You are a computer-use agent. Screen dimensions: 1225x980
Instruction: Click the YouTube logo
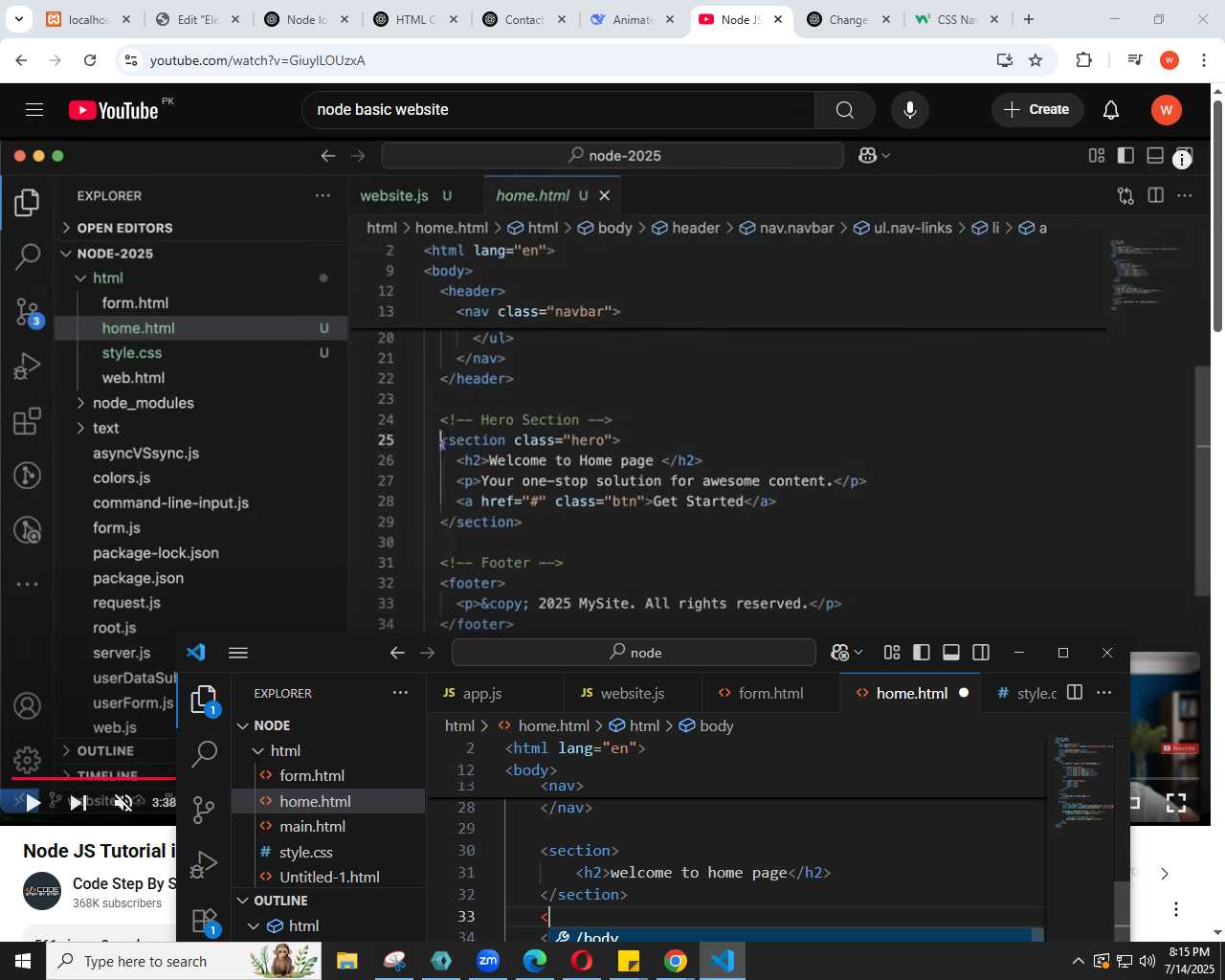click(x=113, y=110)
